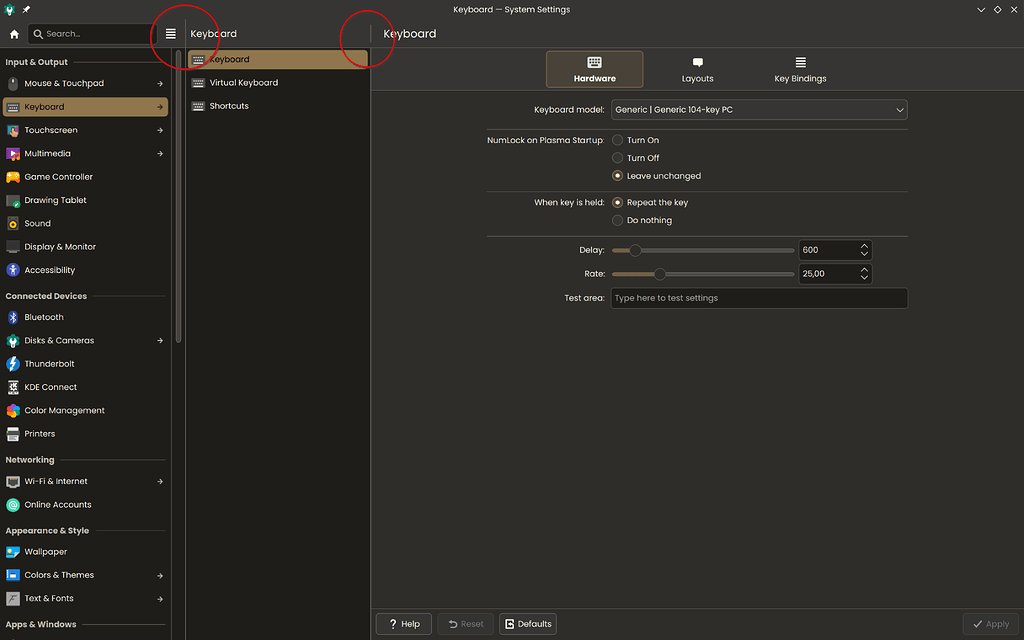
Task: Click the Bluetooth icon in the sidebar
Action: click(x=14, y=317)
